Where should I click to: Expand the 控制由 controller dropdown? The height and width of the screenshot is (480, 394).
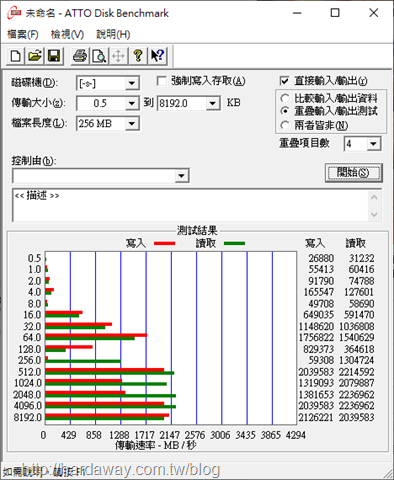(x=182, y=176)
